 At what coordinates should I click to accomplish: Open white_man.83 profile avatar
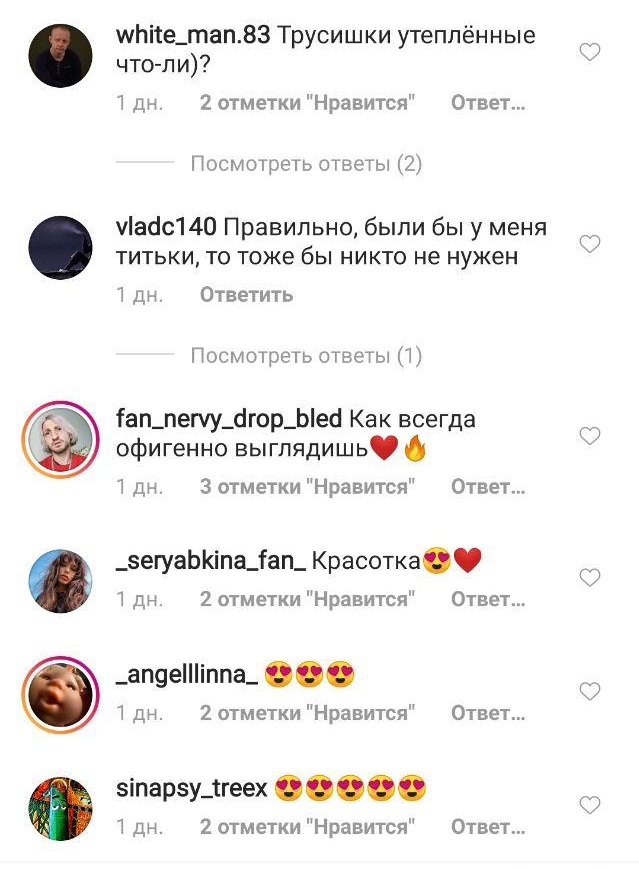point(60,55)
